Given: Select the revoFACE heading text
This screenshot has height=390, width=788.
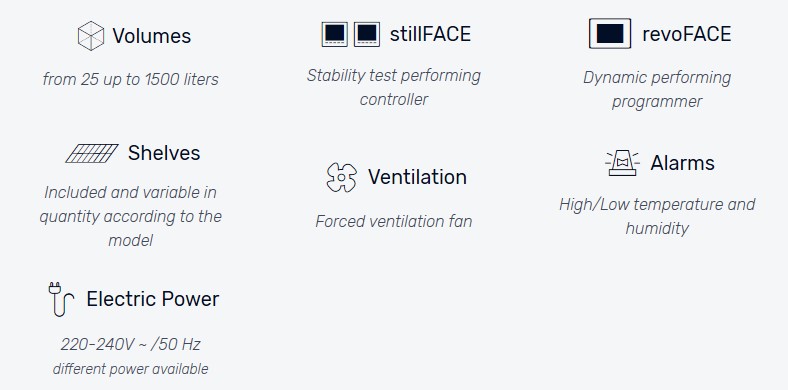Looking at the screenshot, I should [686, 34].
